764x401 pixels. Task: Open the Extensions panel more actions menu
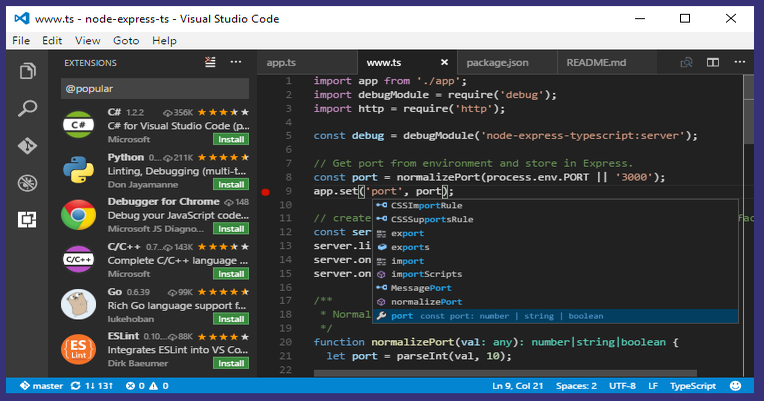coord(236,62)
